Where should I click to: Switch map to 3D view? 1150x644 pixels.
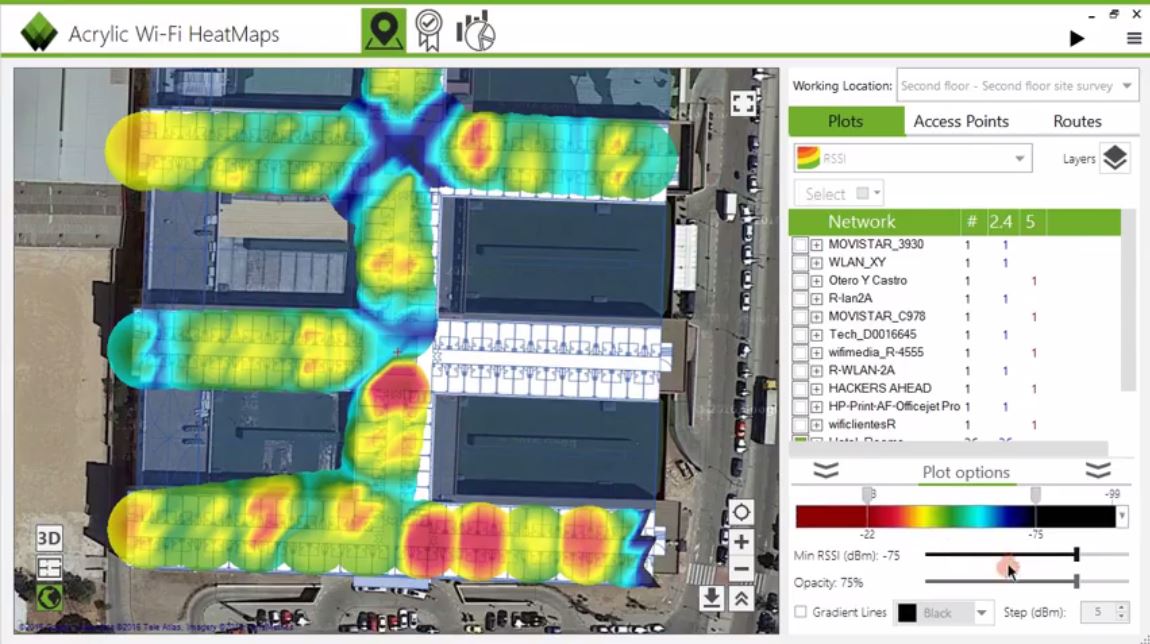click(x=49, y=538)
